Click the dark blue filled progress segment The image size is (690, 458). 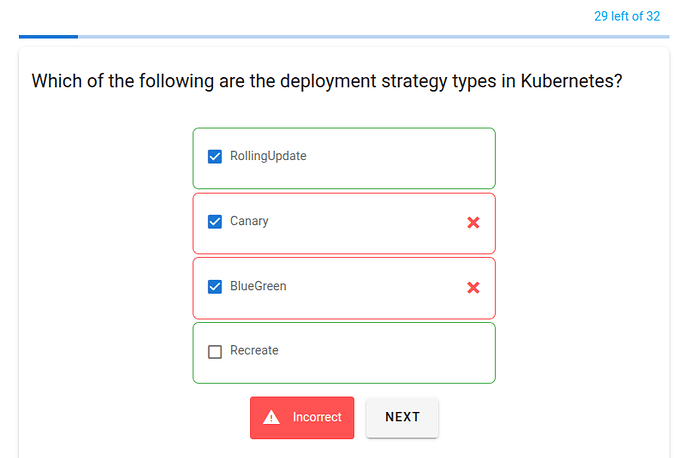(x=48, y=37)
